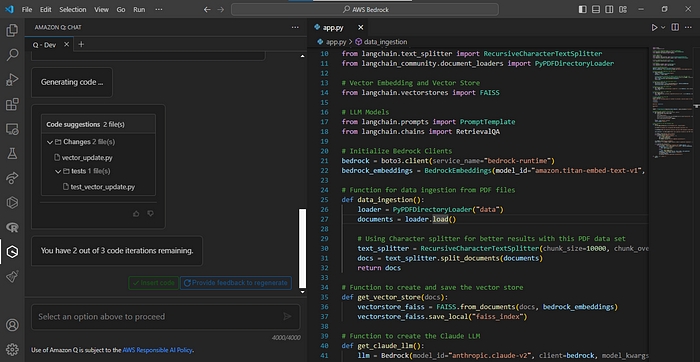Open the View menu
700x362 pixels.
tap(101, 9)
